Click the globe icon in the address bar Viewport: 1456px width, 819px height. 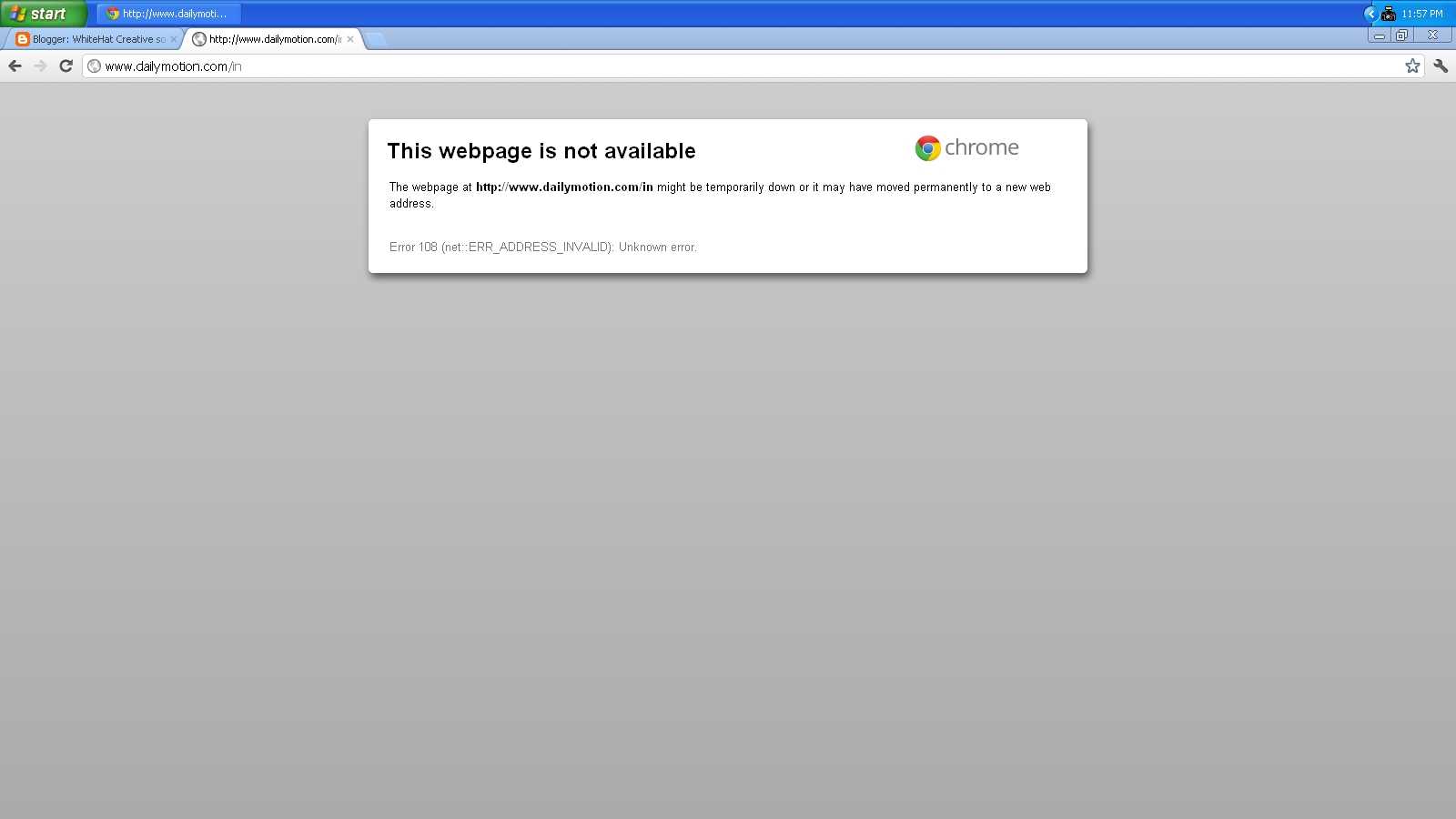click(x=94, y=66)
